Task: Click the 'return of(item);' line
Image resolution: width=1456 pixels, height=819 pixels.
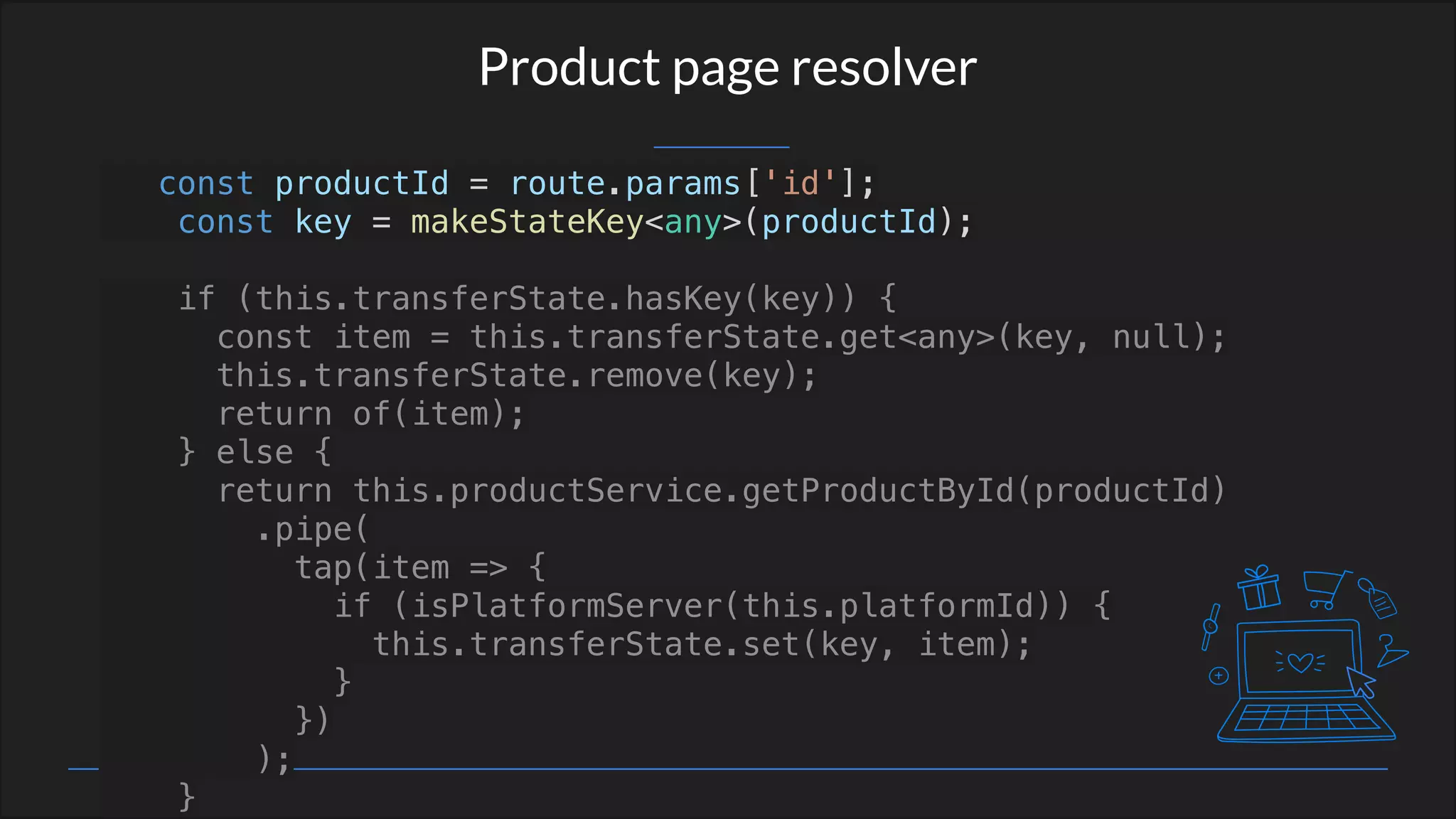Action: (370, 414)
